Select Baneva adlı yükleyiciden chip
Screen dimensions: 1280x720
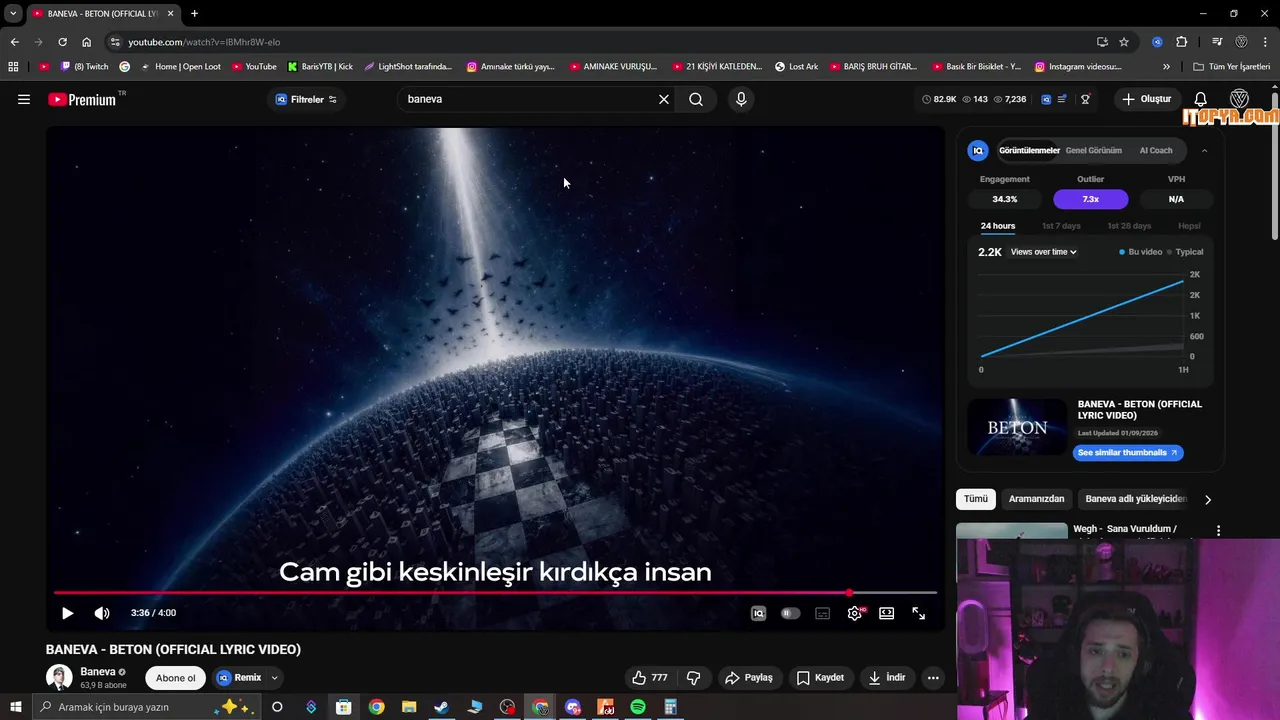pos(1135,499)
